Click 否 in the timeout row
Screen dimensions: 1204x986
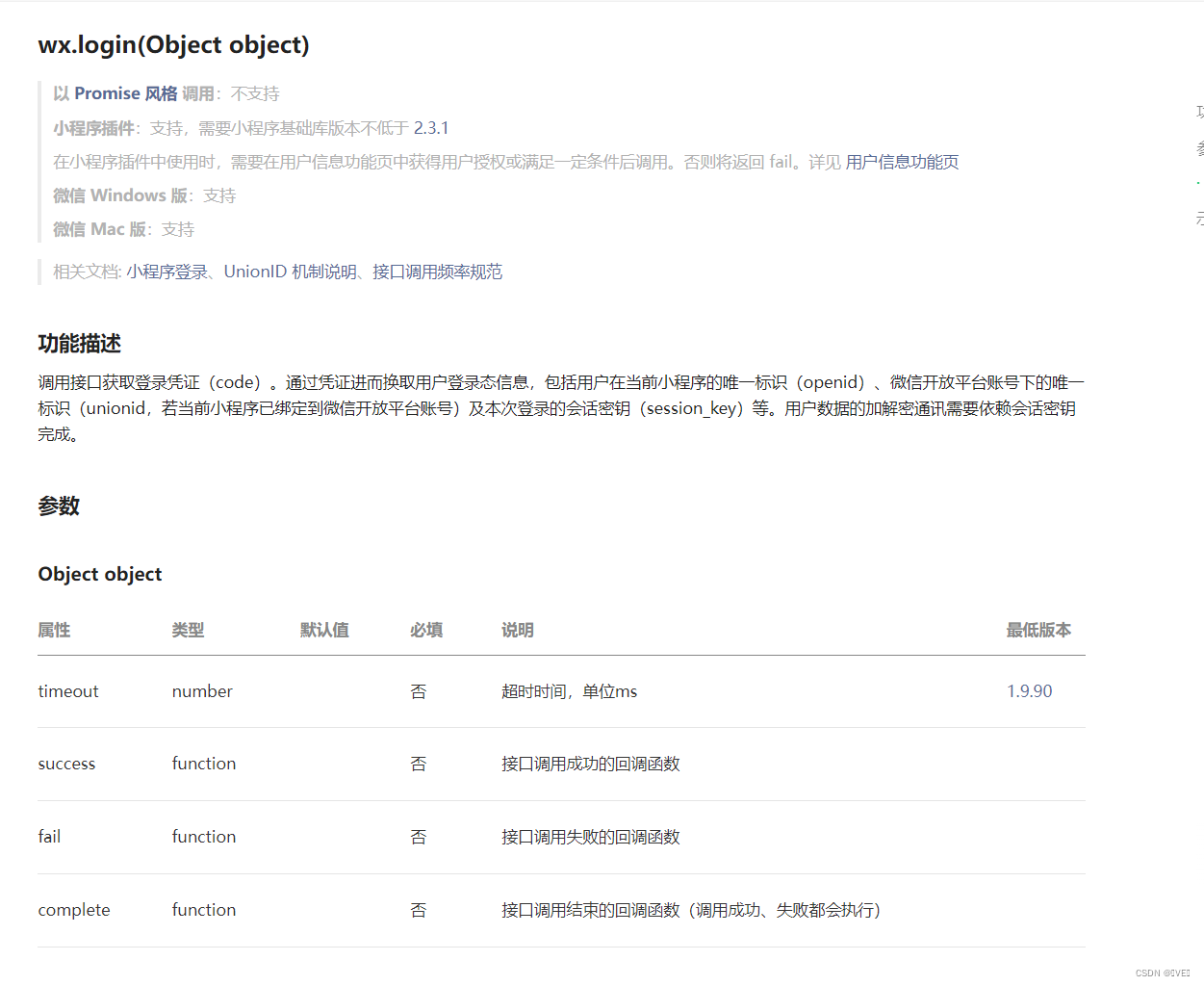[419, 691]
